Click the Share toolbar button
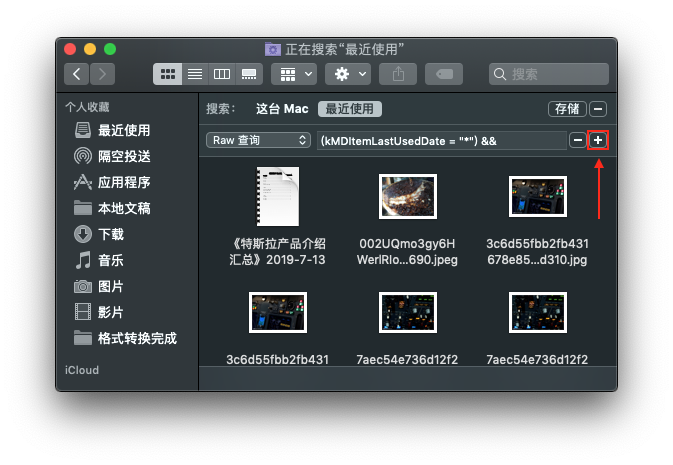 pyautogui.click(x=398, y=74)
